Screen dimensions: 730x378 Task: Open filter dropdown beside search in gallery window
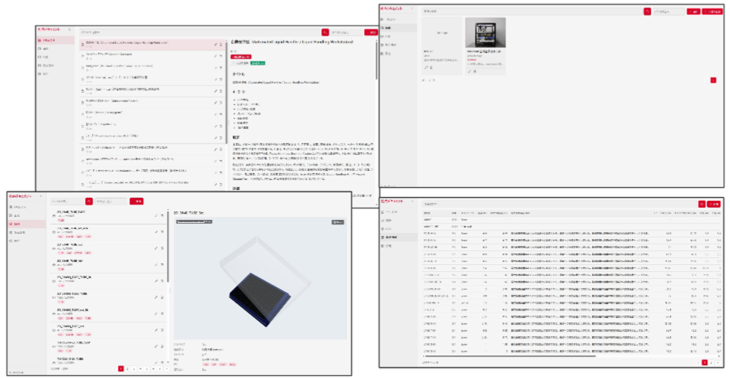click(669, 11)
